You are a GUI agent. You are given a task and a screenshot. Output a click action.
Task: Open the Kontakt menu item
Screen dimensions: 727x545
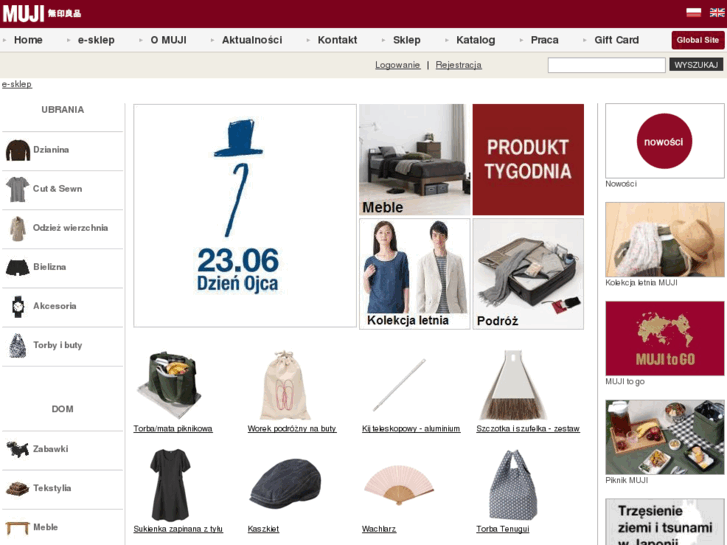tap(337, 40)
